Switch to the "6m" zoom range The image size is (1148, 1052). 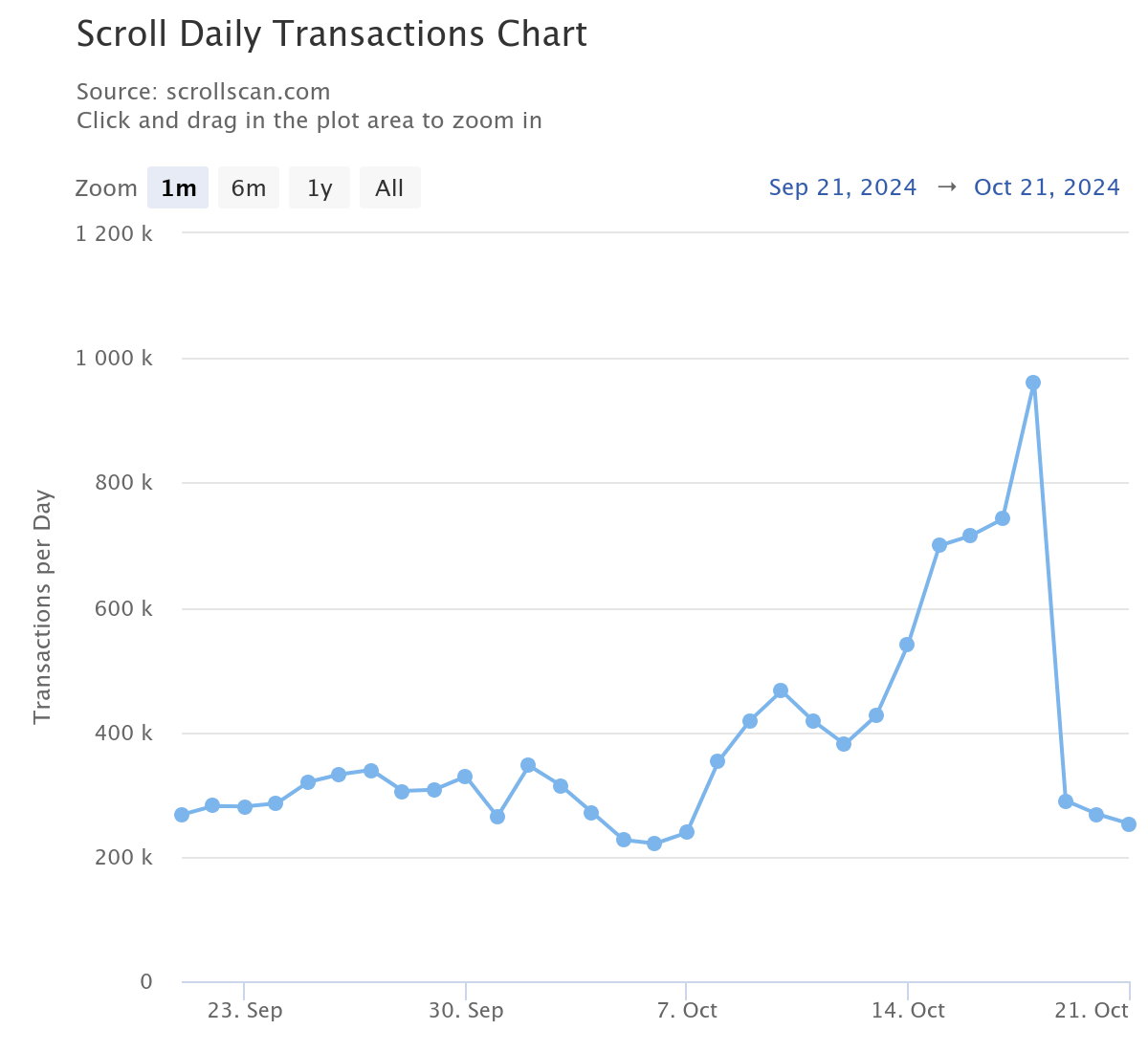(248, 187)
